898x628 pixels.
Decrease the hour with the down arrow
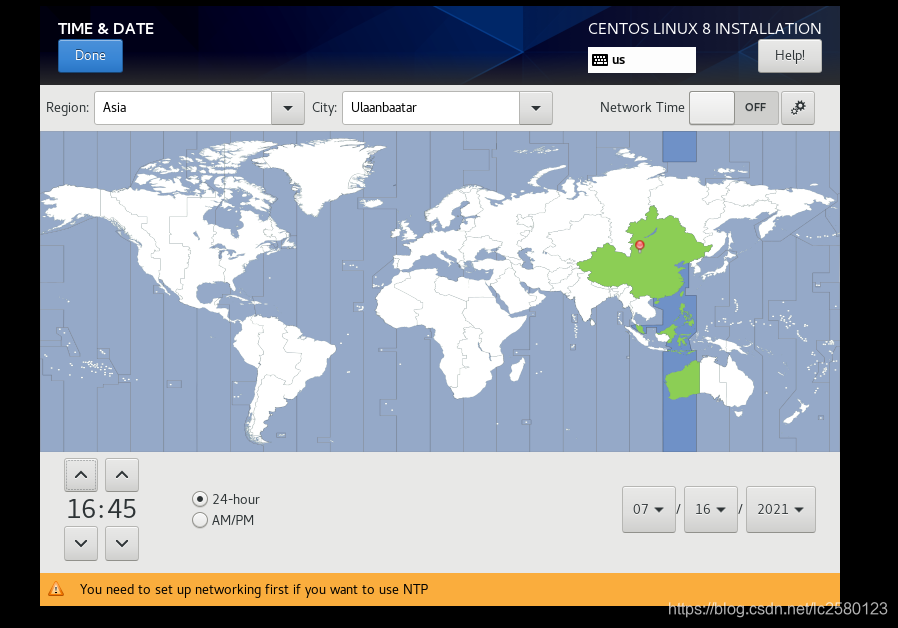[81, 543]
